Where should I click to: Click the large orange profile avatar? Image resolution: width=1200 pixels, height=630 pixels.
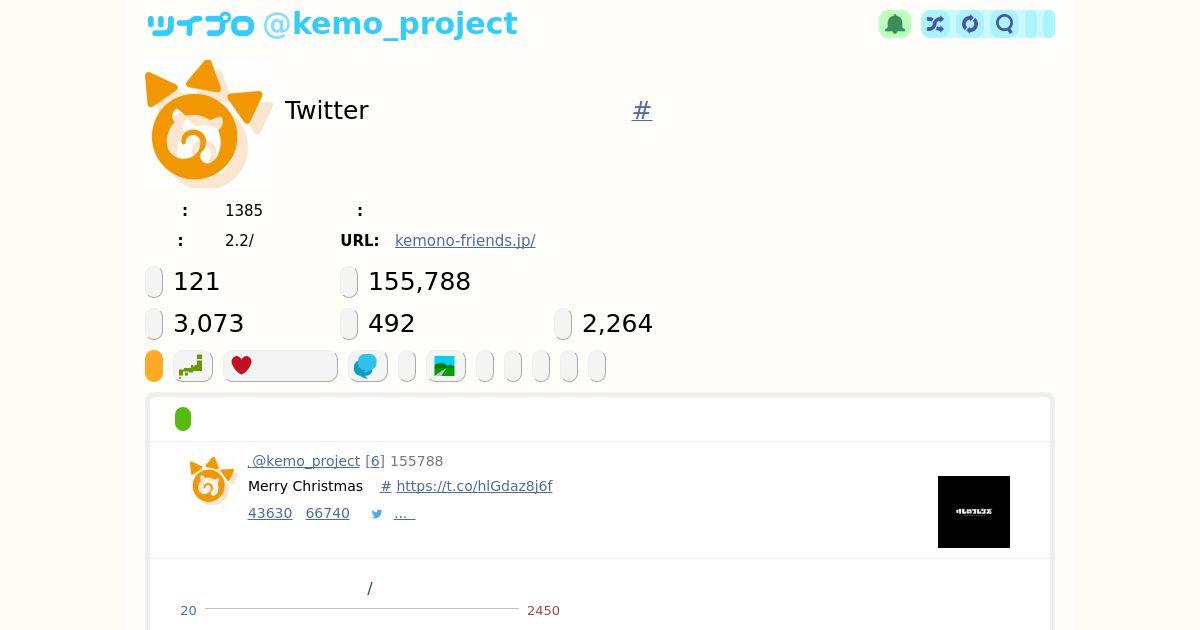[x=208, y=124]
